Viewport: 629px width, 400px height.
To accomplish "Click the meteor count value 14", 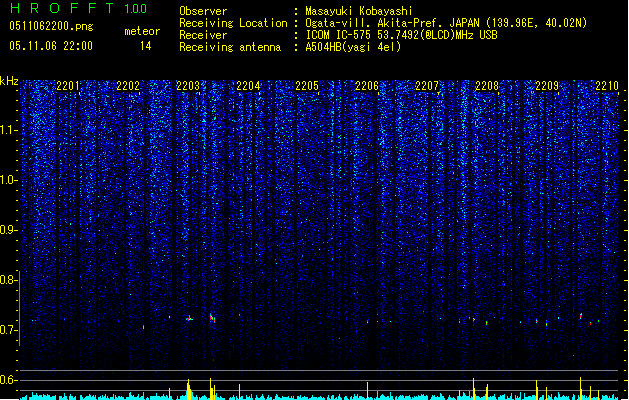I will pos(146,46).
